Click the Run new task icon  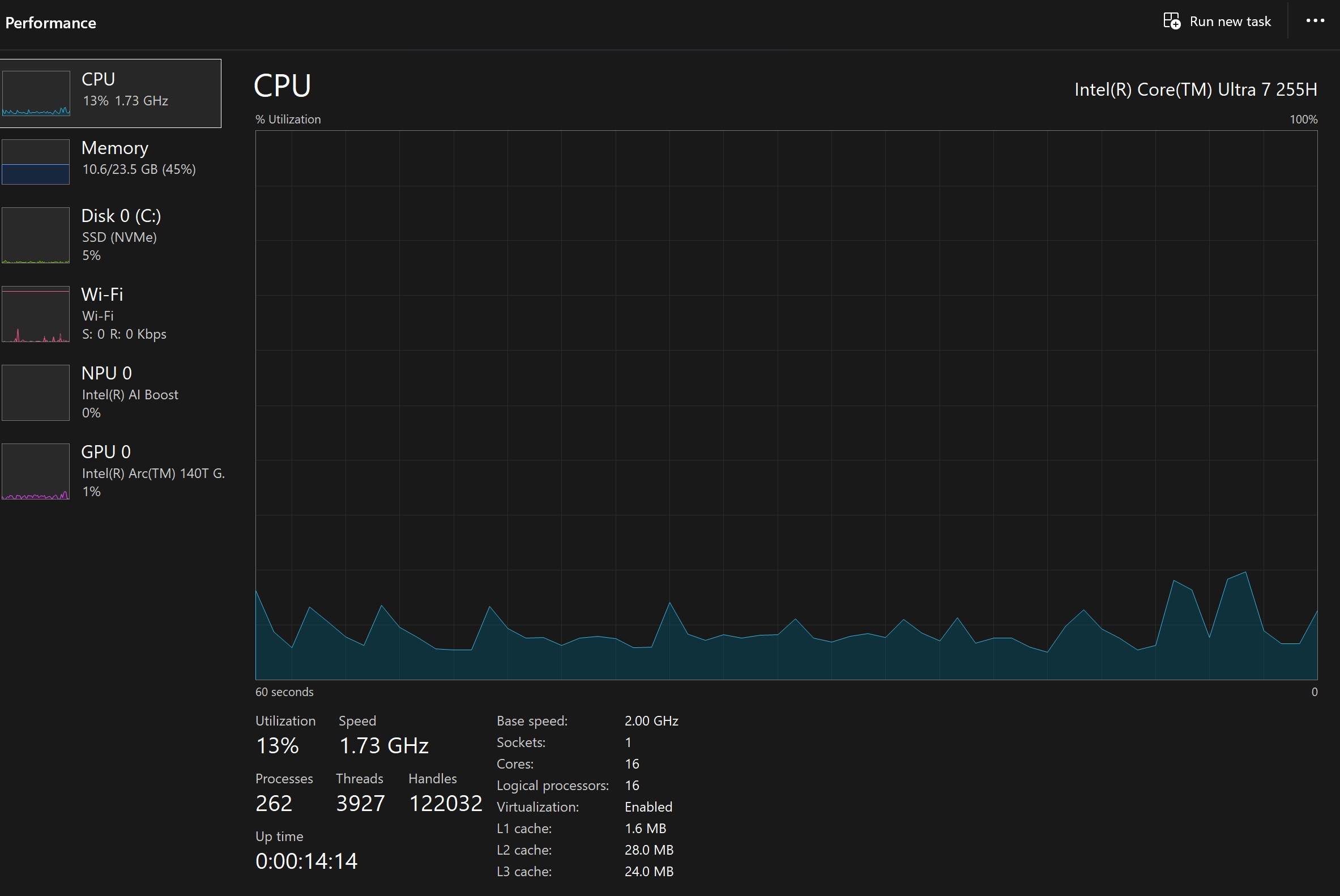tap(1171, 21)
